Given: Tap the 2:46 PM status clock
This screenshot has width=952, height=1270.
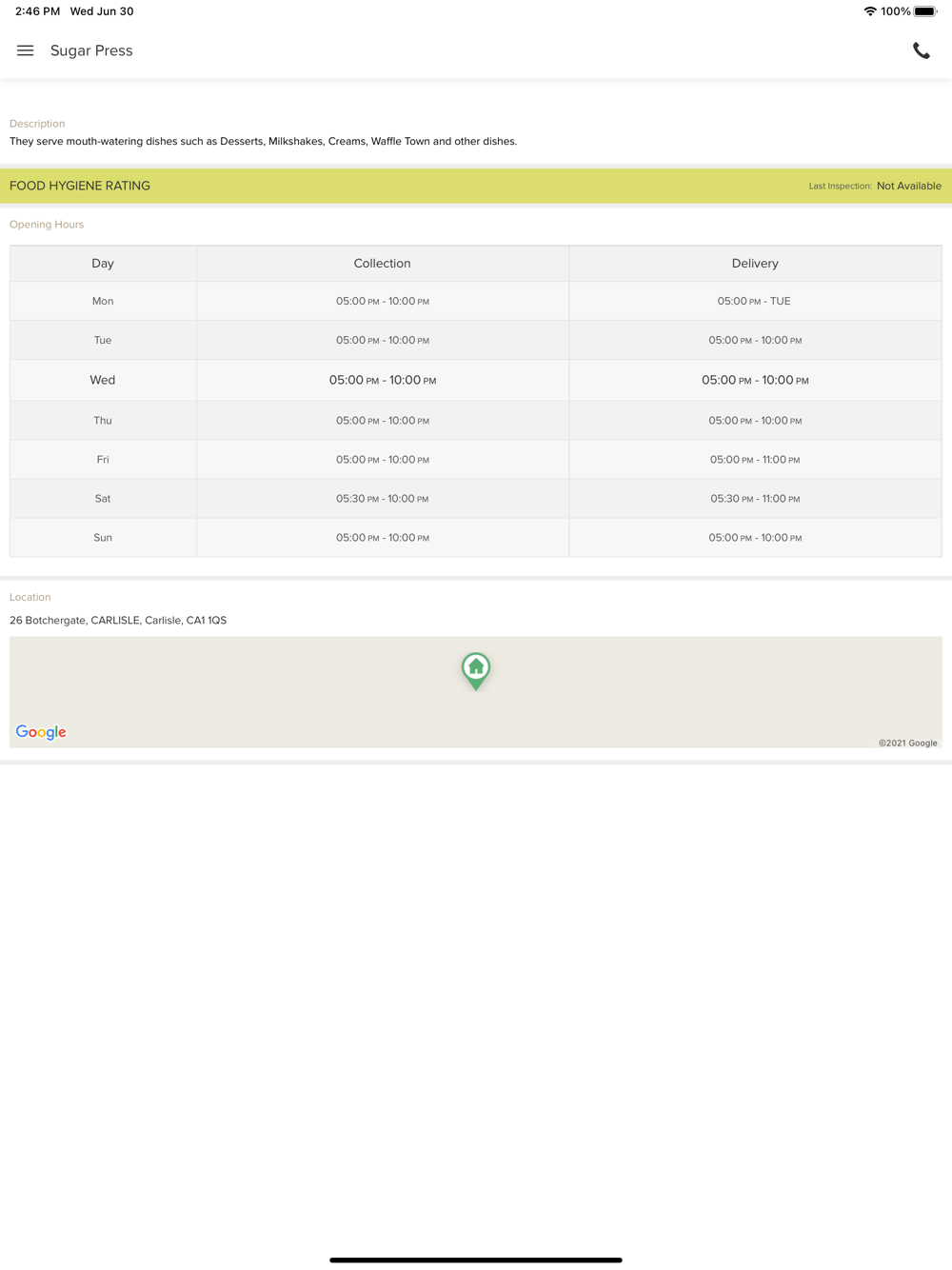Looking at the screenshot, I should pyautogui.click(x=37, y=11).
